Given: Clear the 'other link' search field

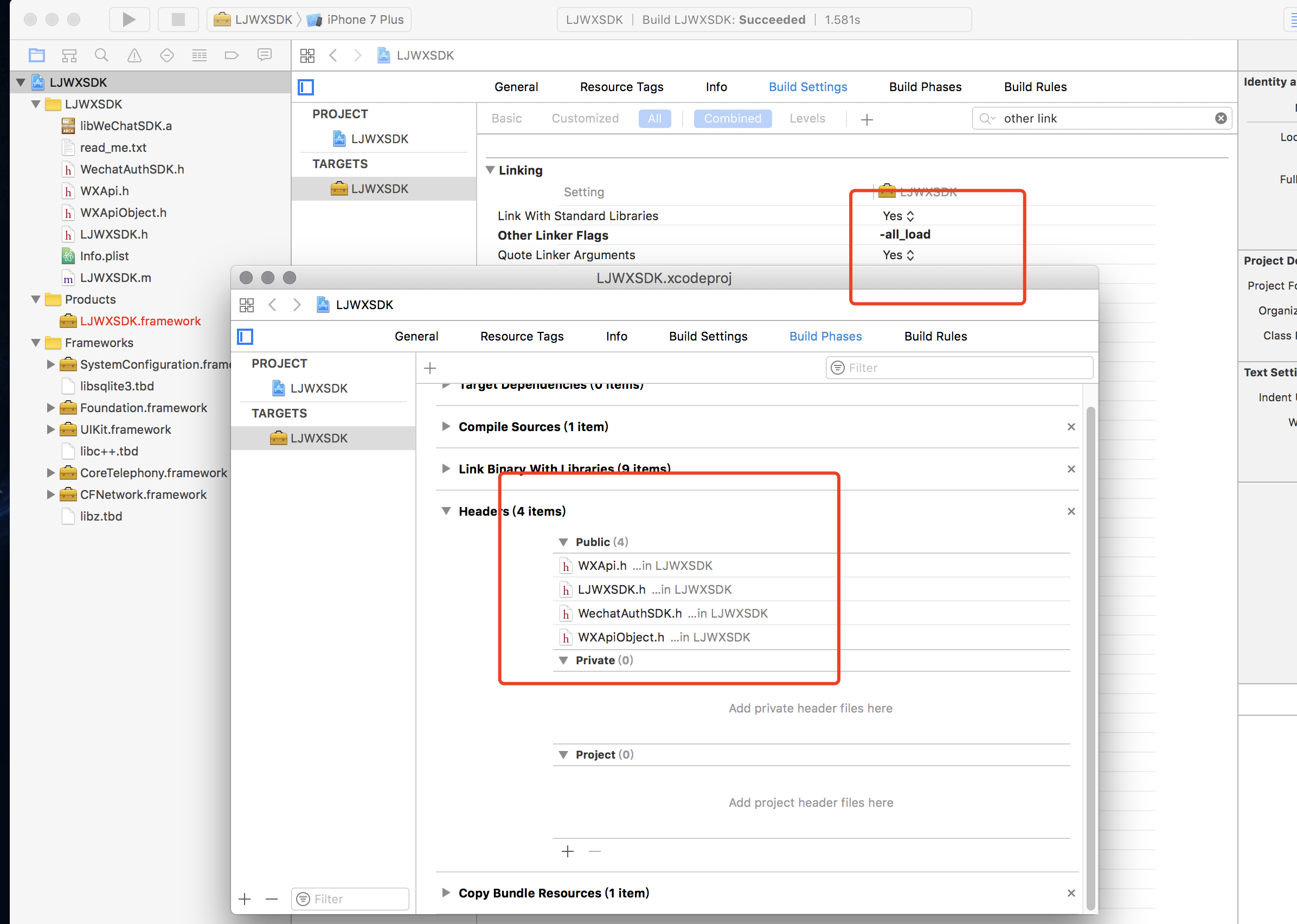Looking at the screenshot, I should 1221,118.
